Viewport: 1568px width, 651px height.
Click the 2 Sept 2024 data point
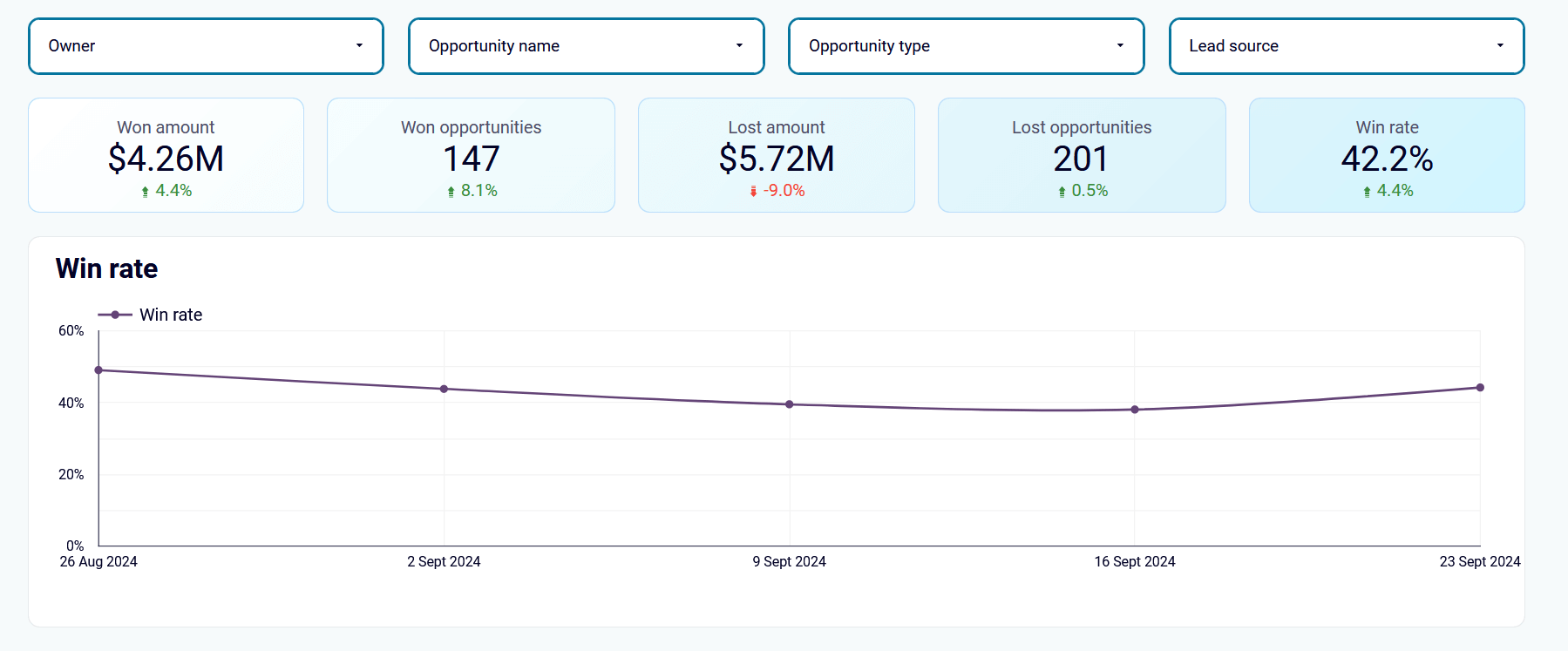coord(444,389)
